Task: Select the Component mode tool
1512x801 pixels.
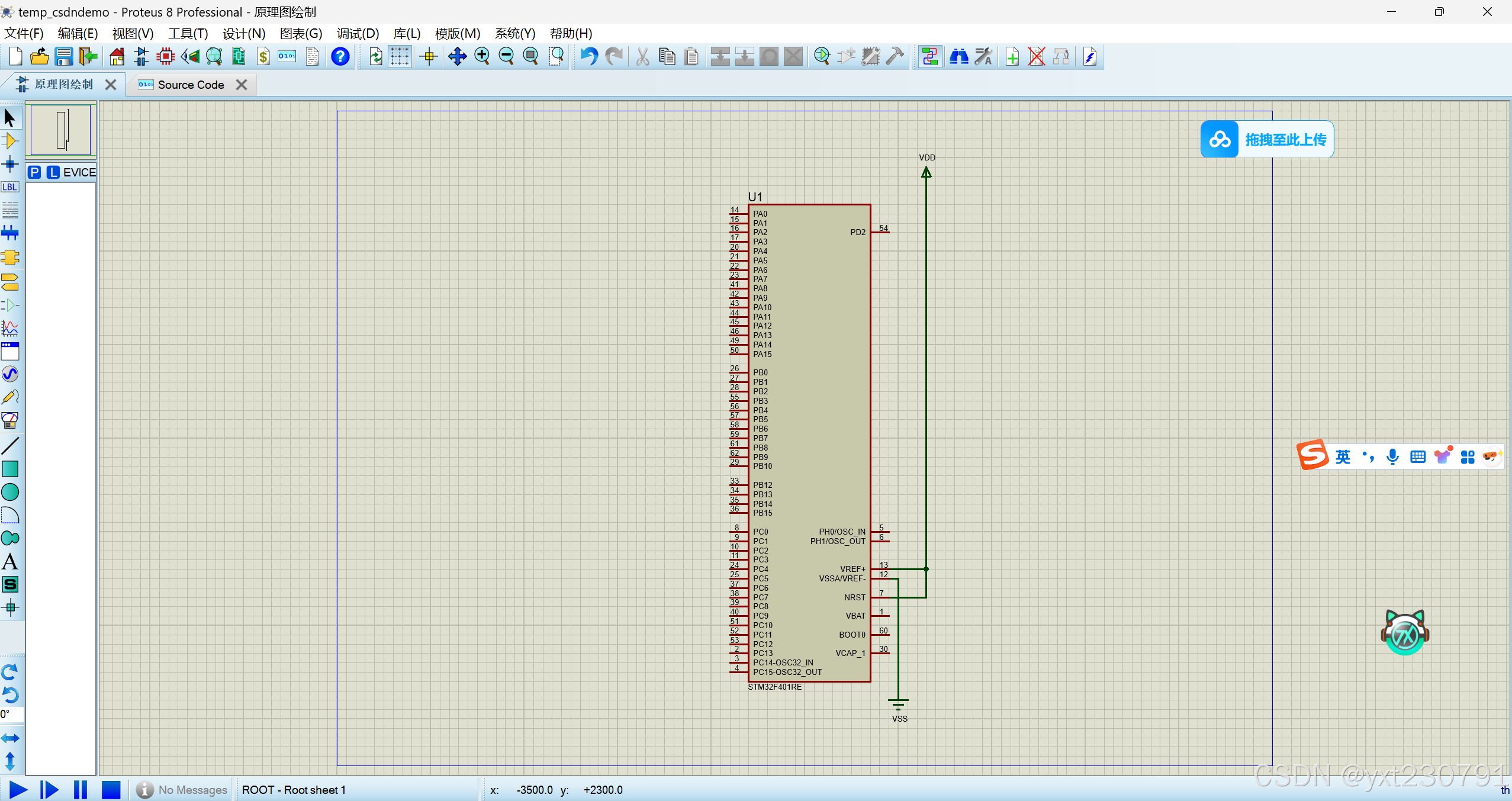Action: click(x=10, y=141)
